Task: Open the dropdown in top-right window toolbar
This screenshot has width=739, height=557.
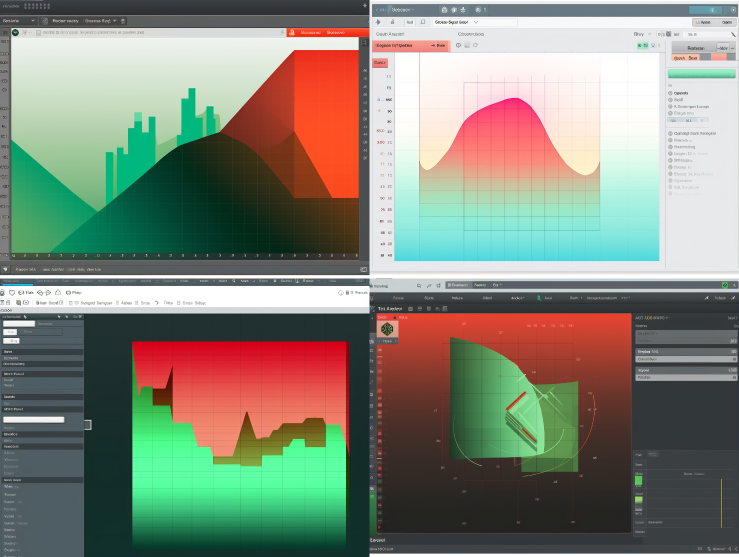Action: click(475, 21)
